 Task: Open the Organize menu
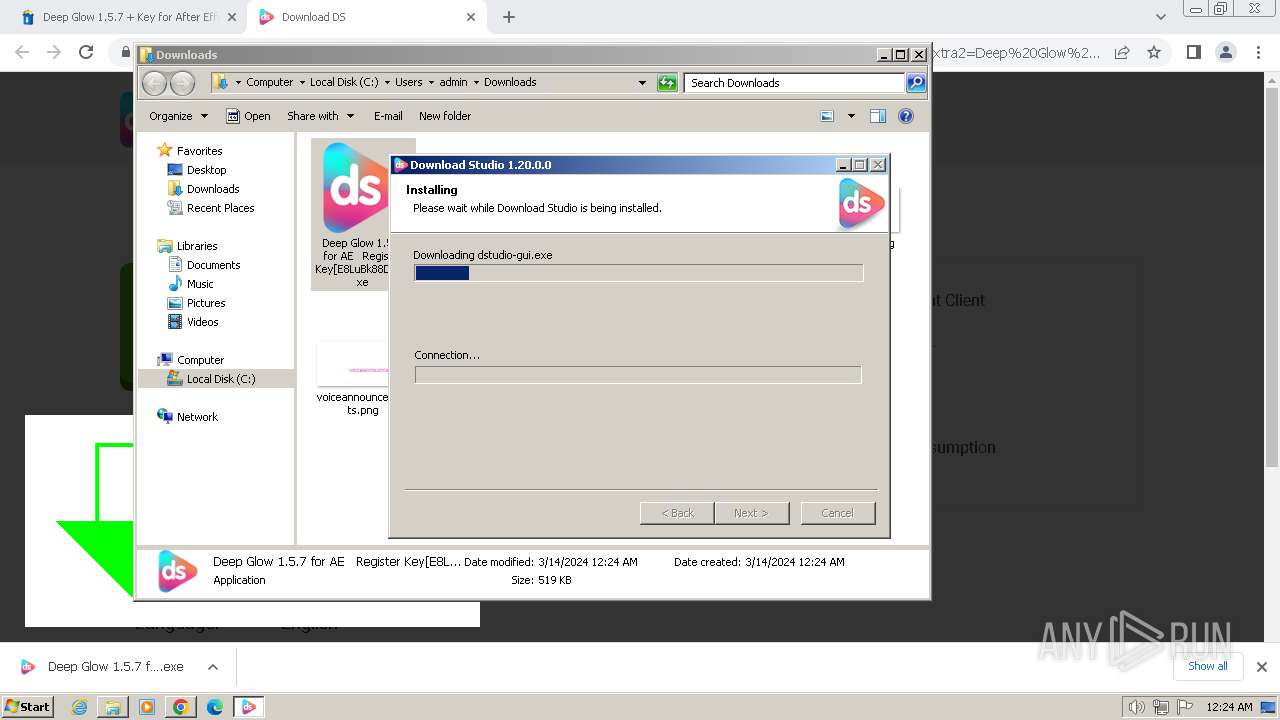click(x=178, y=116)
